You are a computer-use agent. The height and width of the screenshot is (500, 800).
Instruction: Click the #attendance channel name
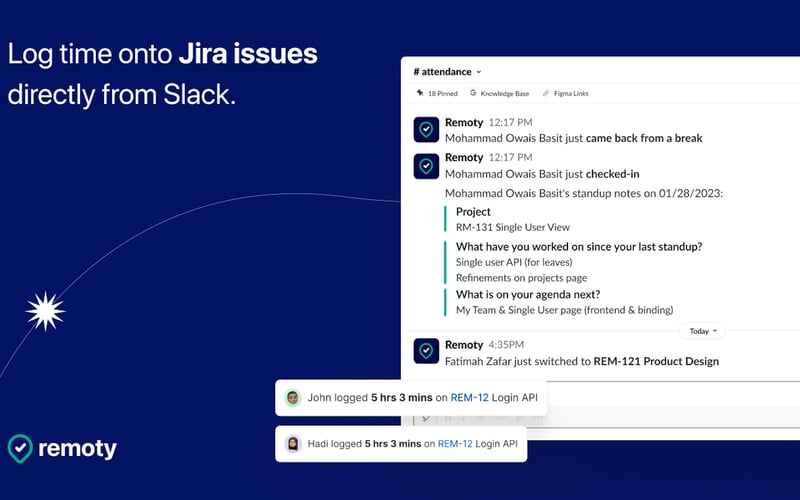tap(442, 72)
